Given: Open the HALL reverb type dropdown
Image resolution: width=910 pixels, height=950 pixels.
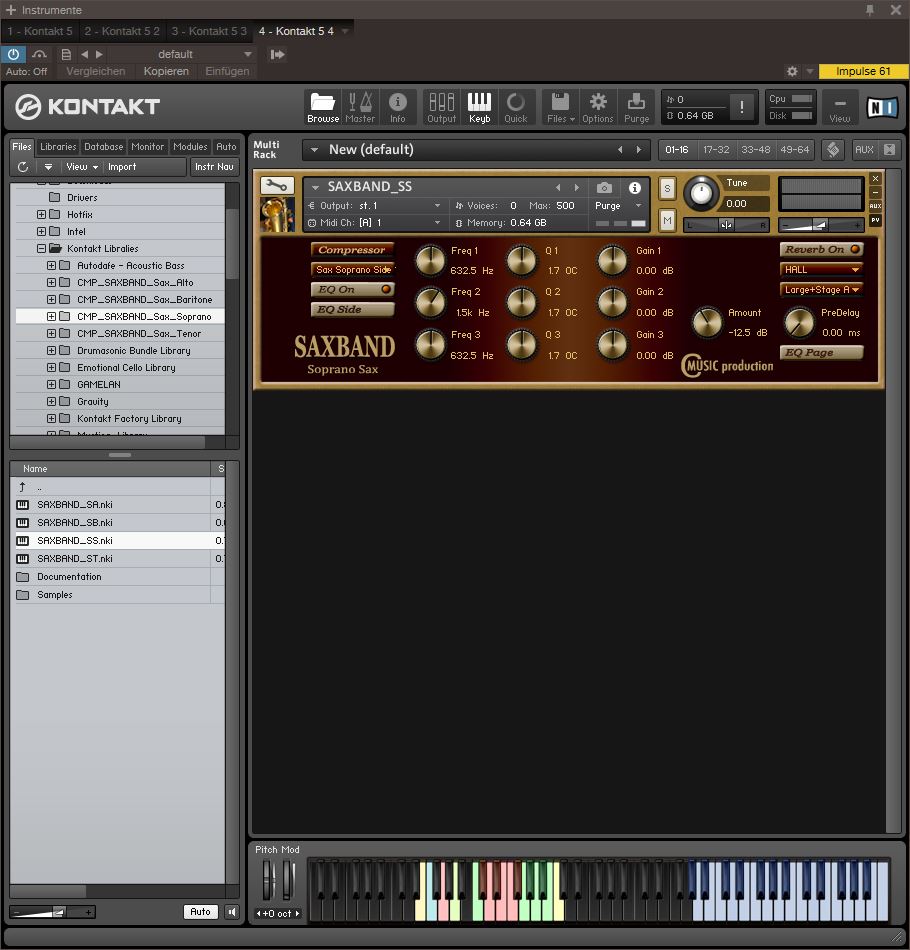Looking at the screenshot, I should click(821, 270).
